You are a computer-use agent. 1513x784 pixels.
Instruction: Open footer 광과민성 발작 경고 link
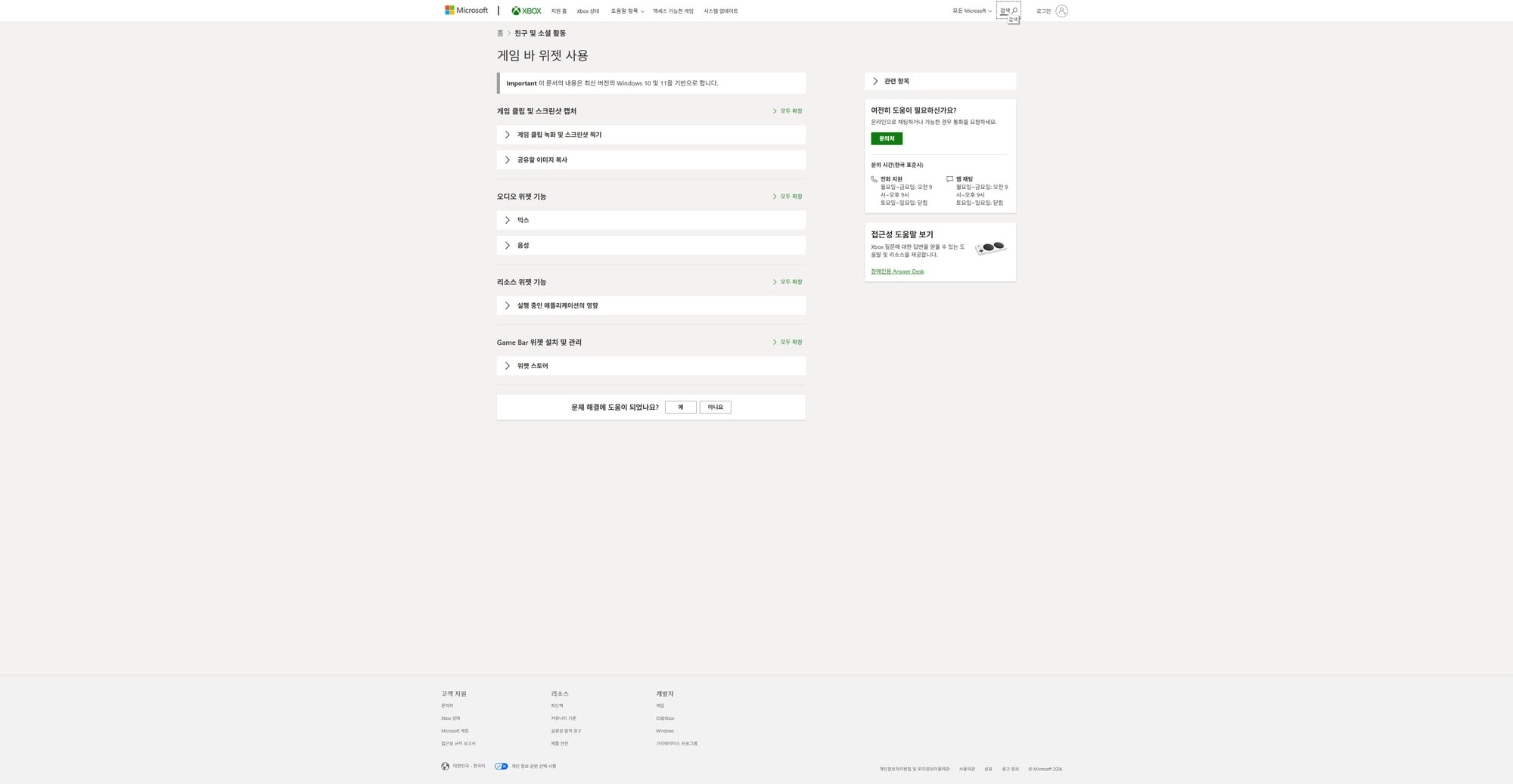[x=567, y=731]
